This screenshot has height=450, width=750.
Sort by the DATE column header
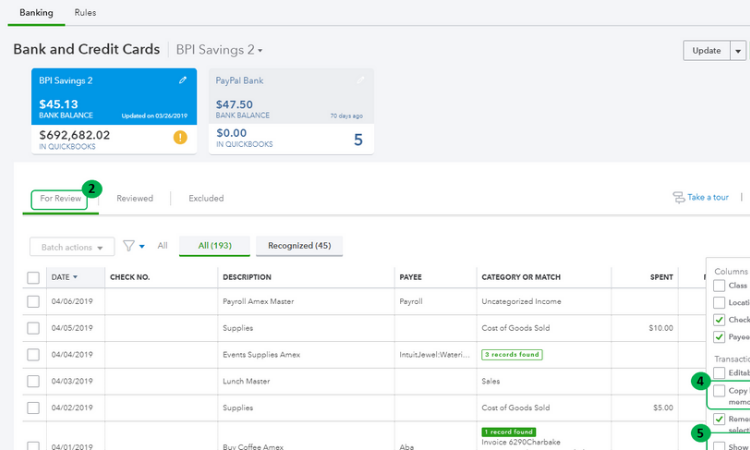pyautogui.click(x=64, y=277)
